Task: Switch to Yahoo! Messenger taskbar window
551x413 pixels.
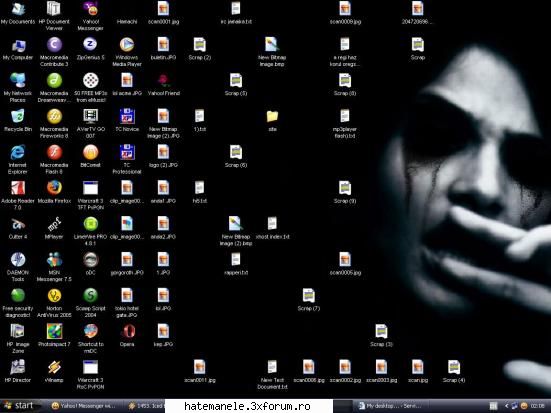Action: (x=83, y=406)
